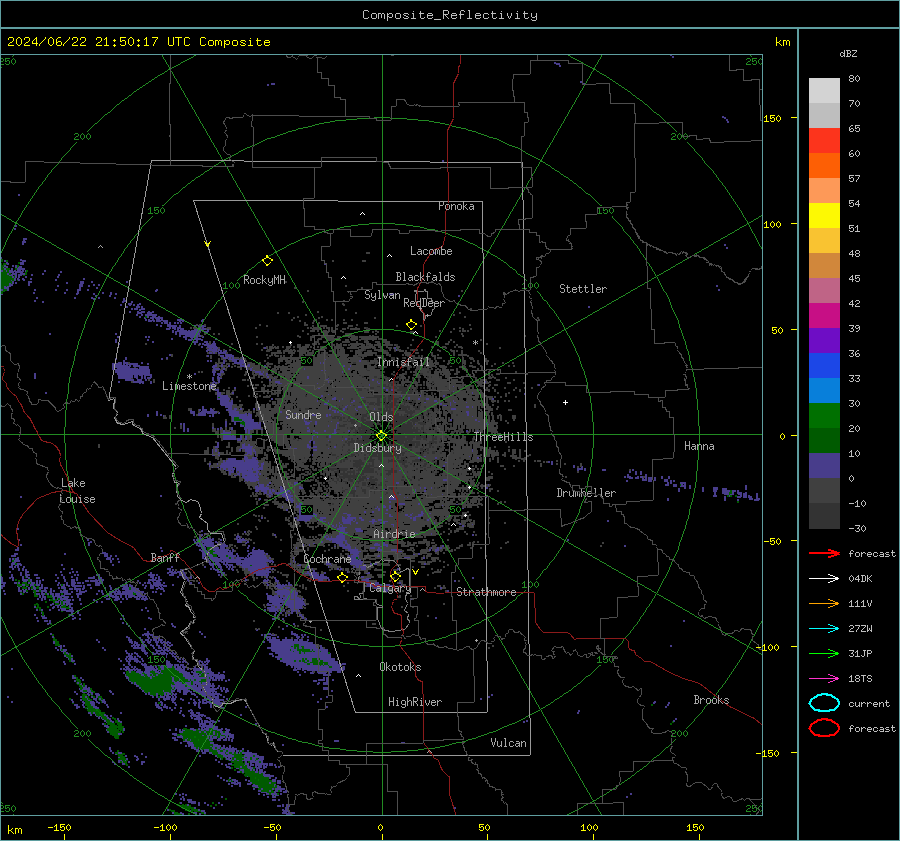Click the Hanna city label
This screenshot has width=900, height=841.
699,446
